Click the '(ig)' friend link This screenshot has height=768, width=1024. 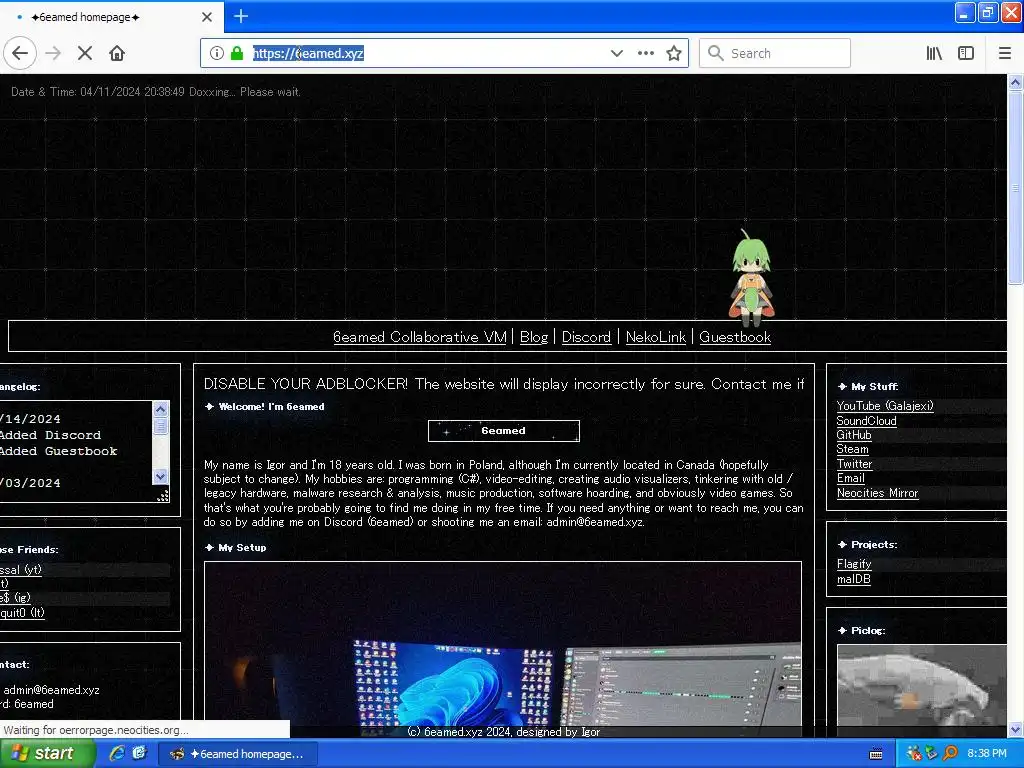pos(16,598)
